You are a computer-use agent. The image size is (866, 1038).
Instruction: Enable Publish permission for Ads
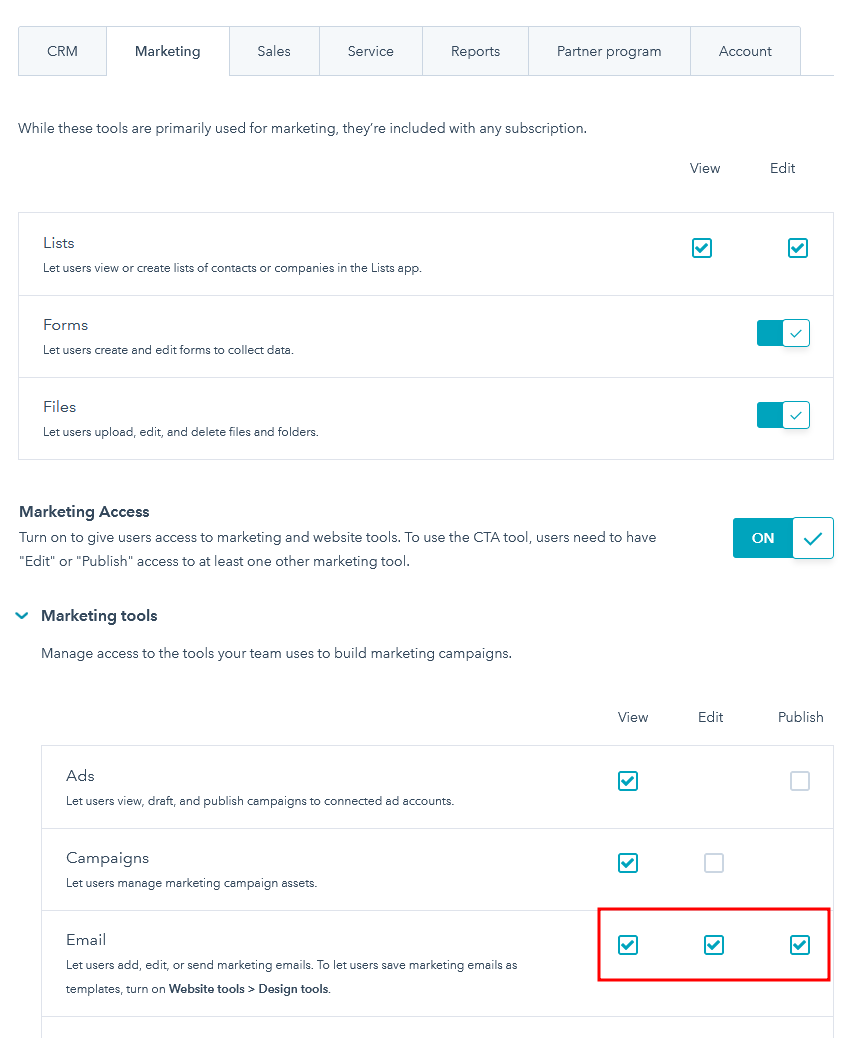point(800,781)
